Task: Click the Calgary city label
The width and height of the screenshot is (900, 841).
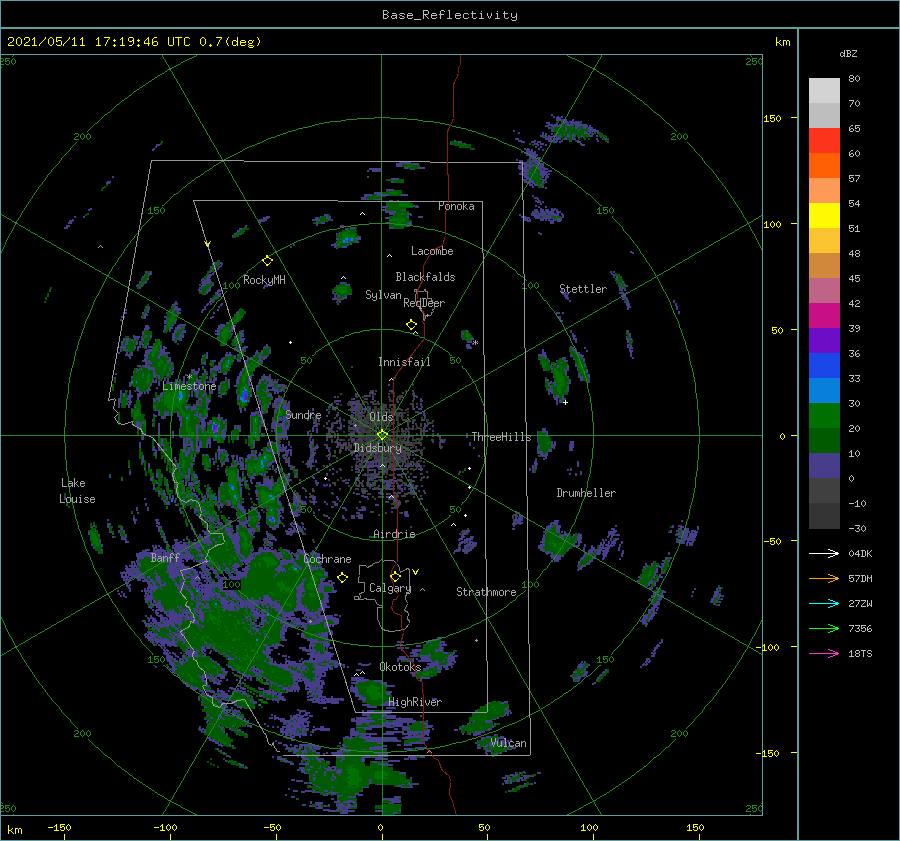Action: [390, 588]
